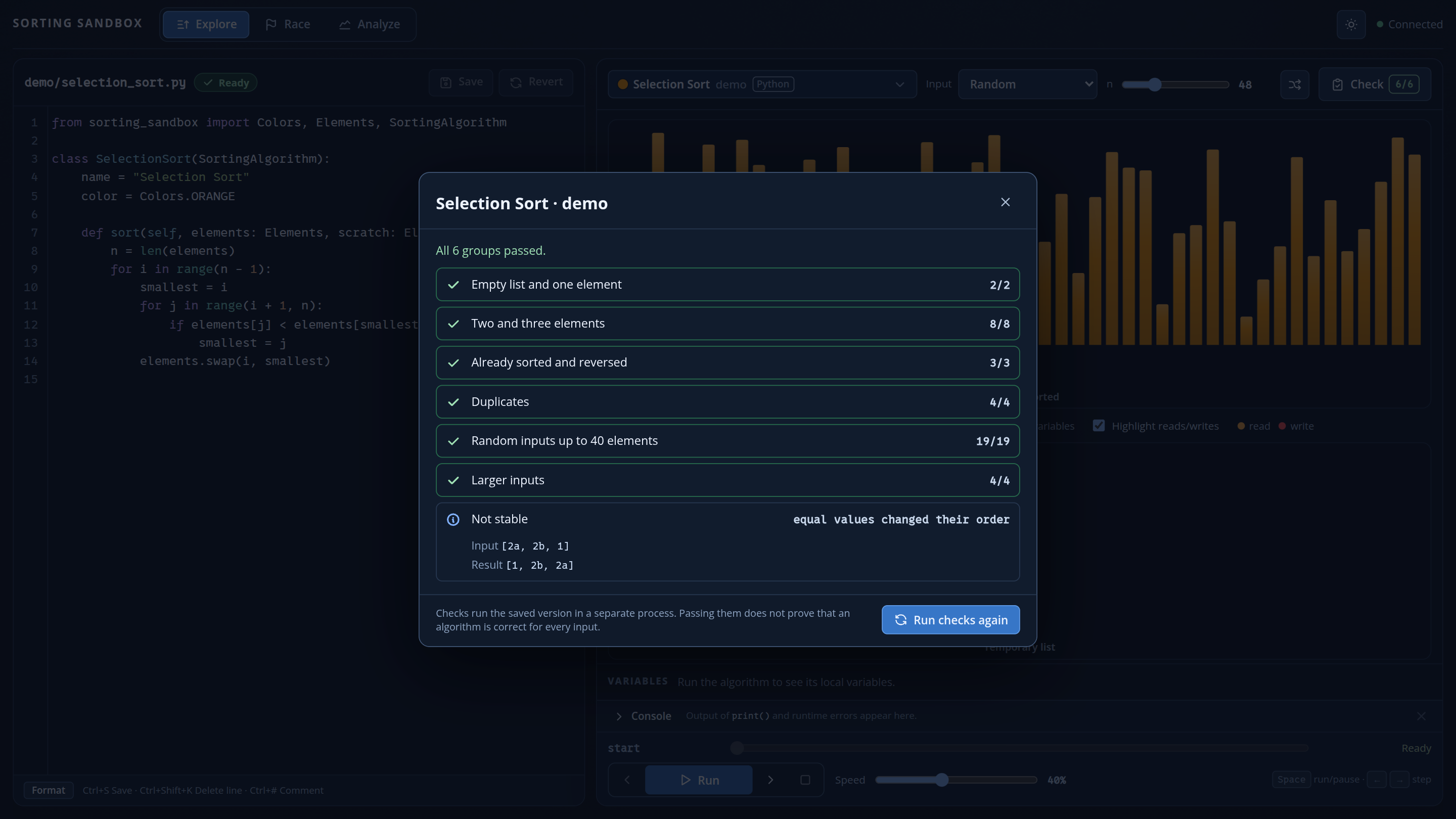
Task: Adjust the Speed slider
Action: click(956, 780)
